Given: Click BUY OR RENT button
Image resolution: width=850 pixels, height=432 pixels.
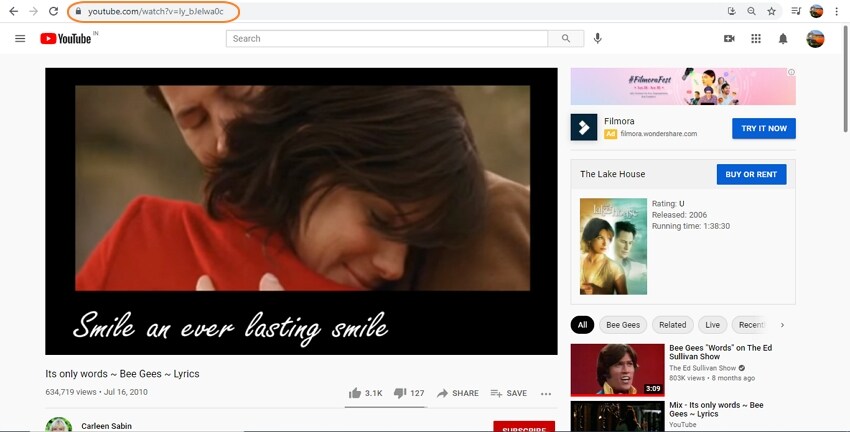Looking at the screenshot, I should click(x=751, y=175).
